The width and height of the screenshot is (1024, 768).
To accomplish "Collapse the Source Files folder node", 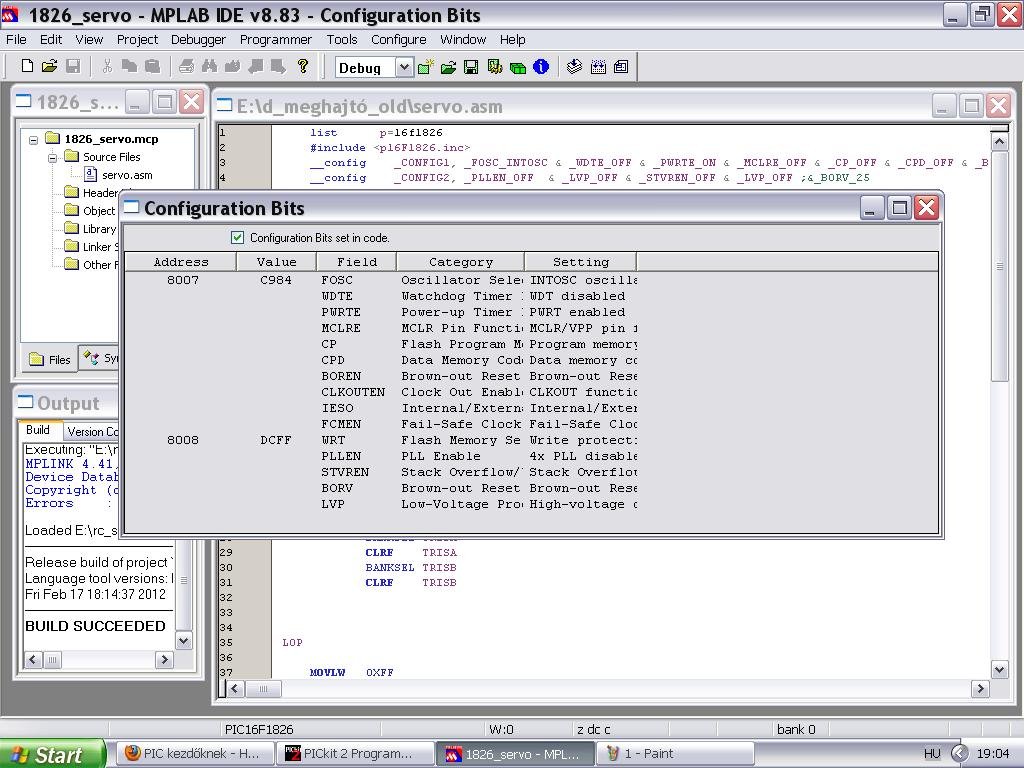I will 53,157.
